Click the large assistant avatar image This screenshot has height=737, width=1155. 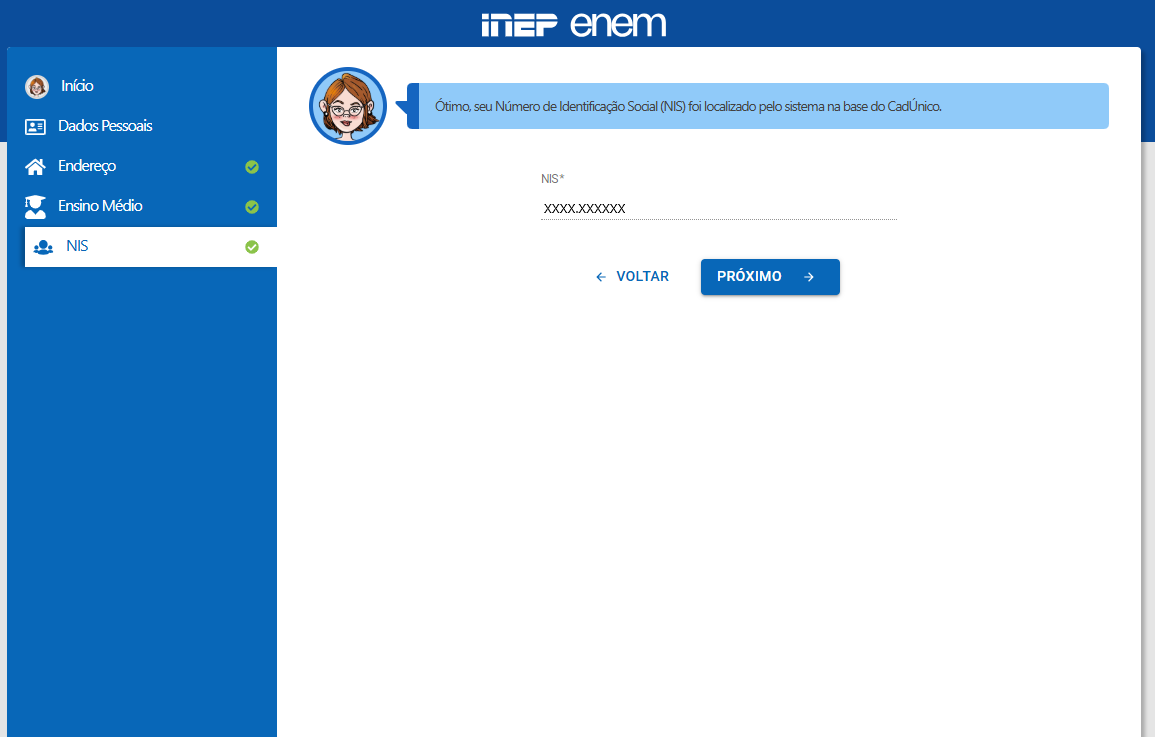348,106
